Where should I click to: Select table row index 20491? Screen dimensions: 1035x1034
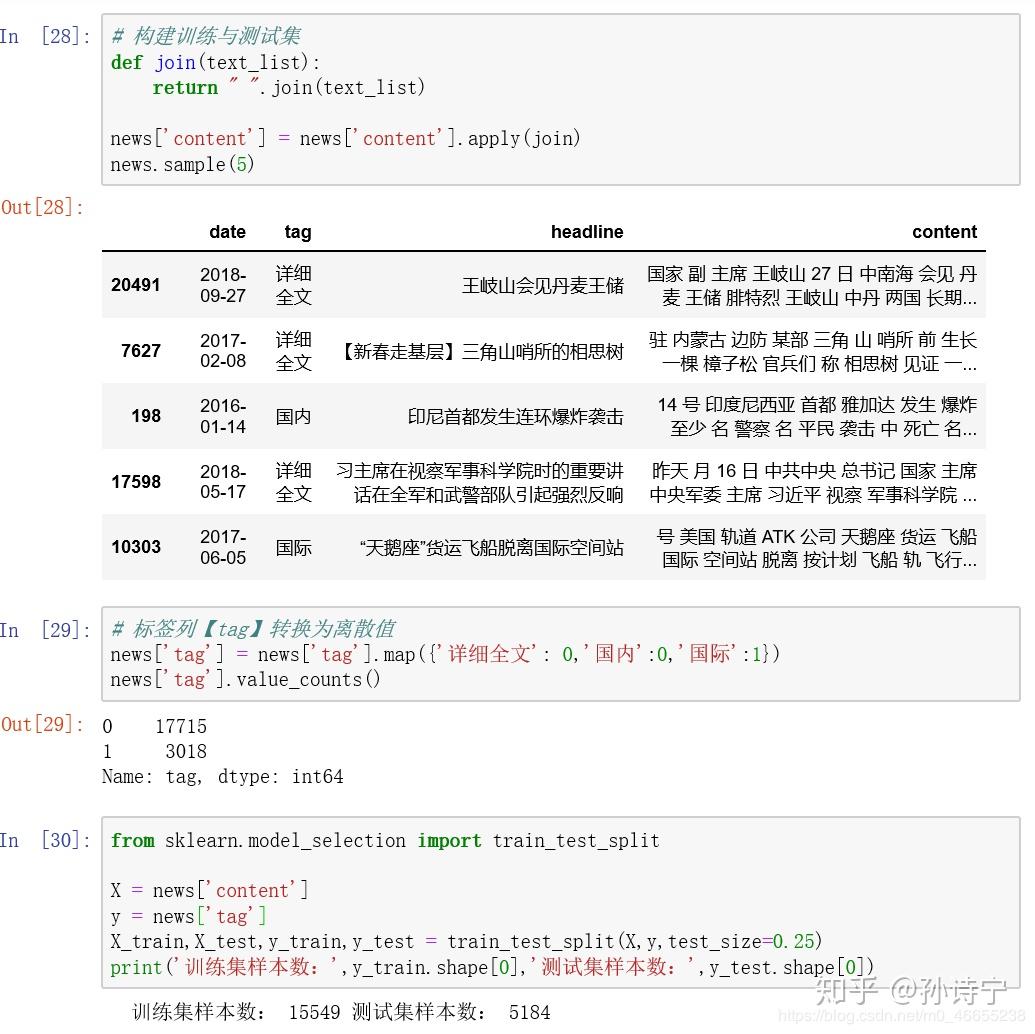point(136,285)
